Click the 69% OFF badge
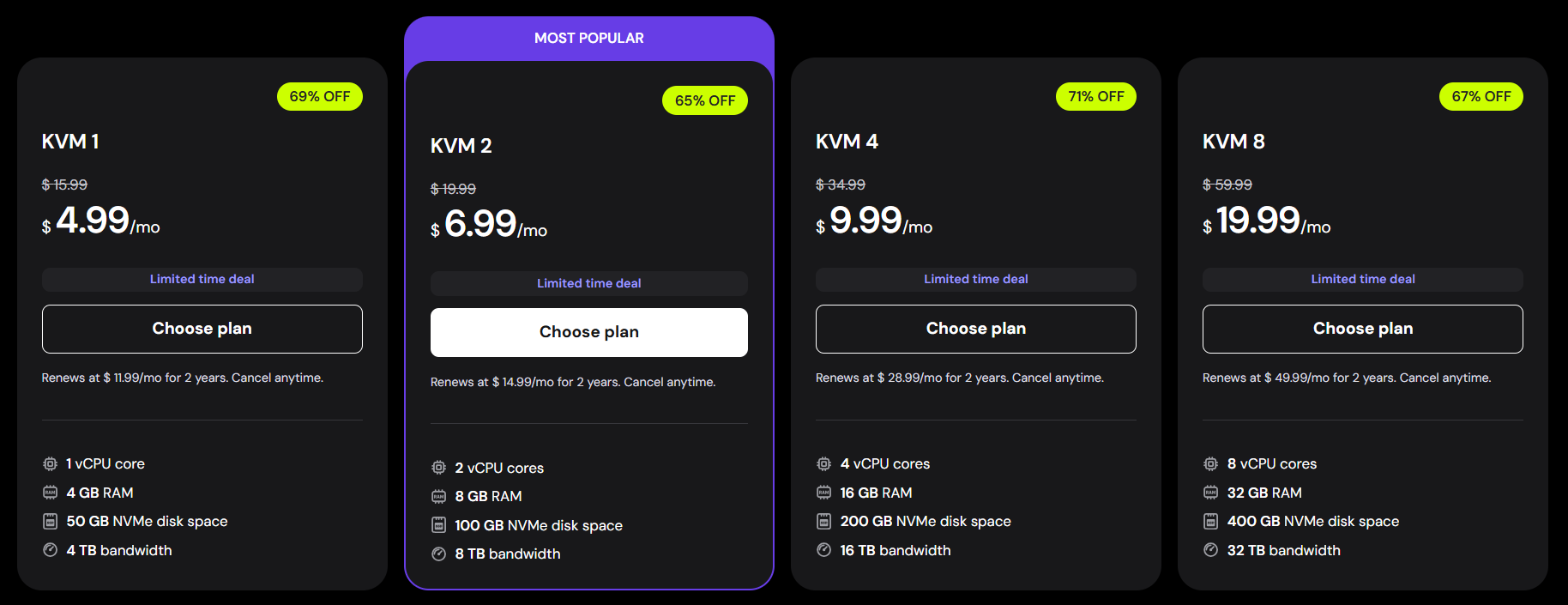1568x605 pixels. (x=319, y=97)
